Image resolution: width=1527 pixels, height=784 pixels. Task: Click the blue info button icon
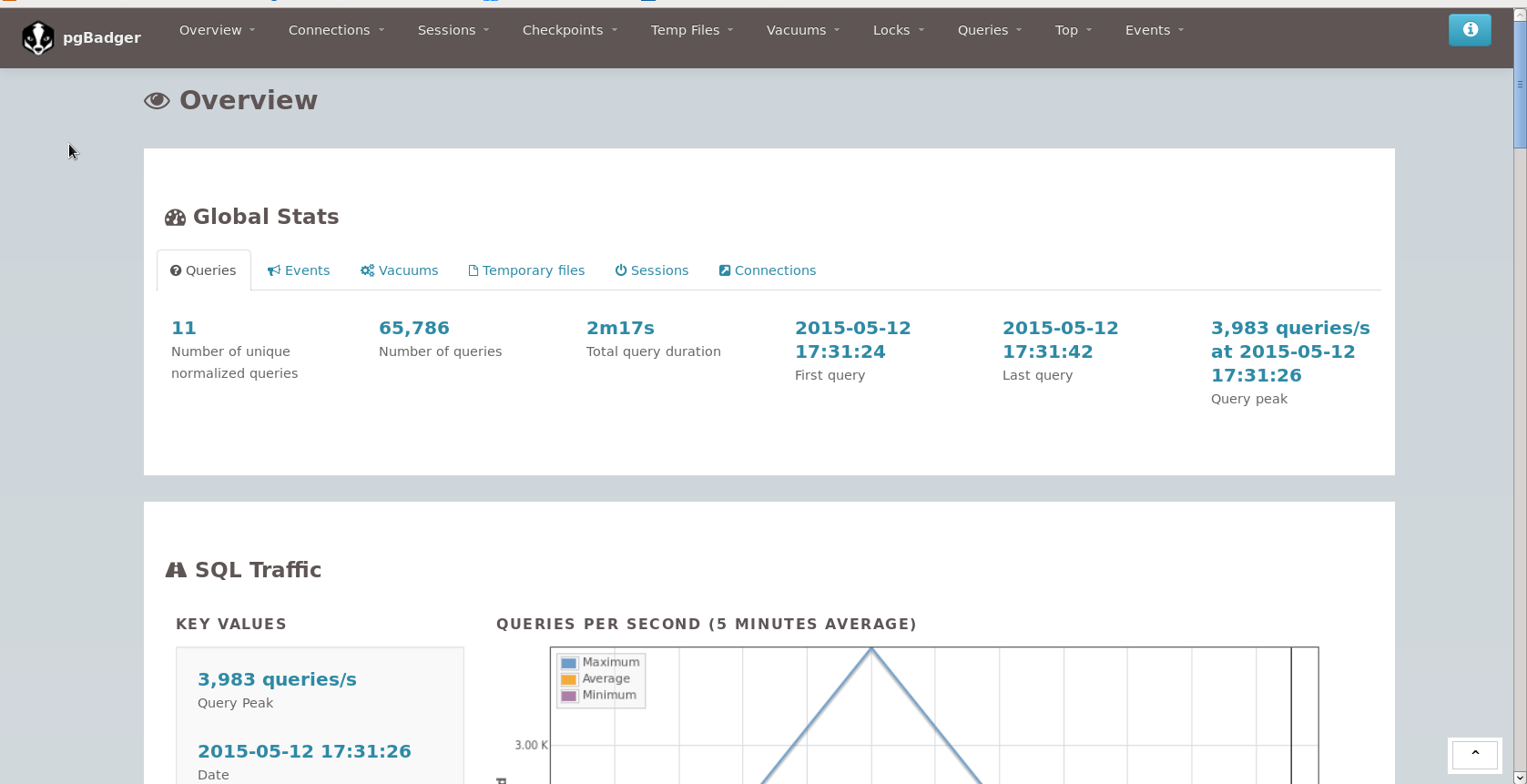pyautogui.click(x=1470, y=30)
